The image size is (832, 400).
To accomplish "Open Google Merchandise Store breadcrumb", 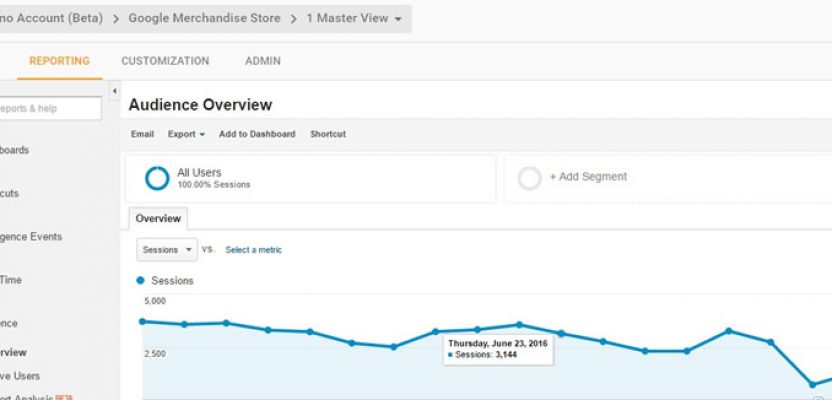I will (204, 18).
